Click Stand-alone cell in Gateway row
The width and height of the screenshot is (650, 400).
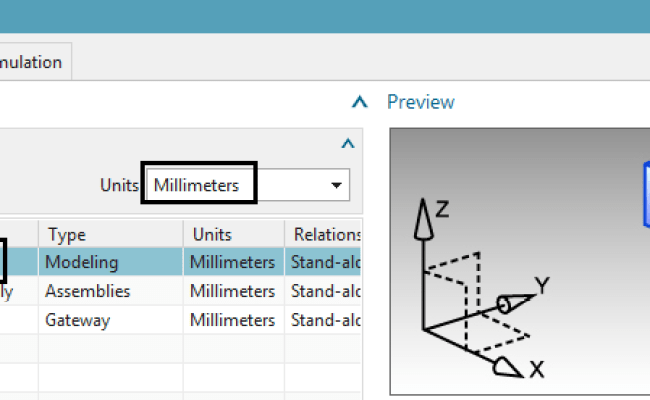pos(323,320)
